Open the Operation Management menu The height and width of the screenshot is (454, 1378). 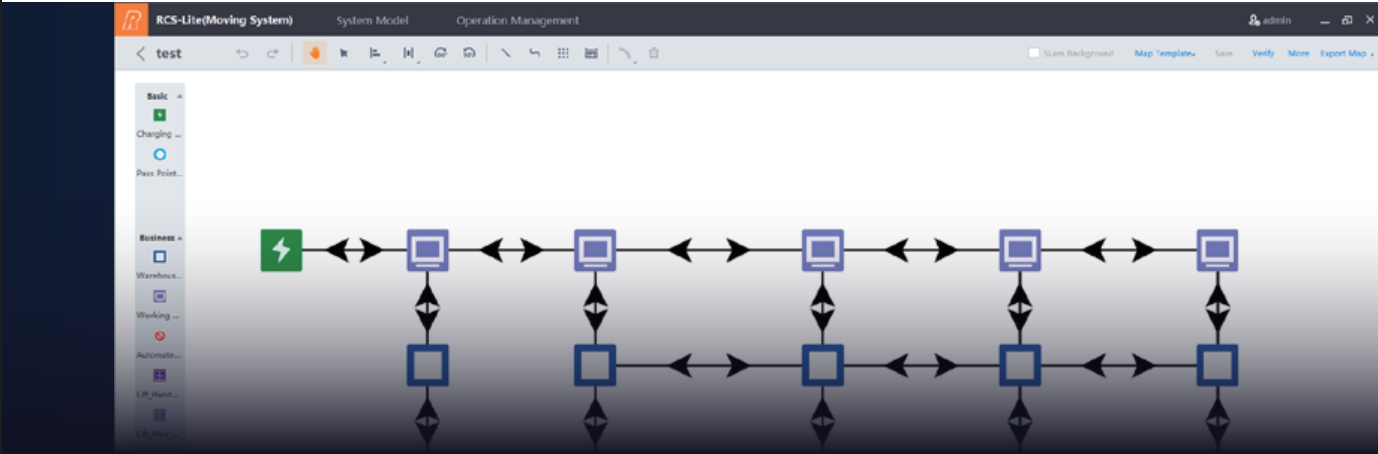tap(517, 20)
